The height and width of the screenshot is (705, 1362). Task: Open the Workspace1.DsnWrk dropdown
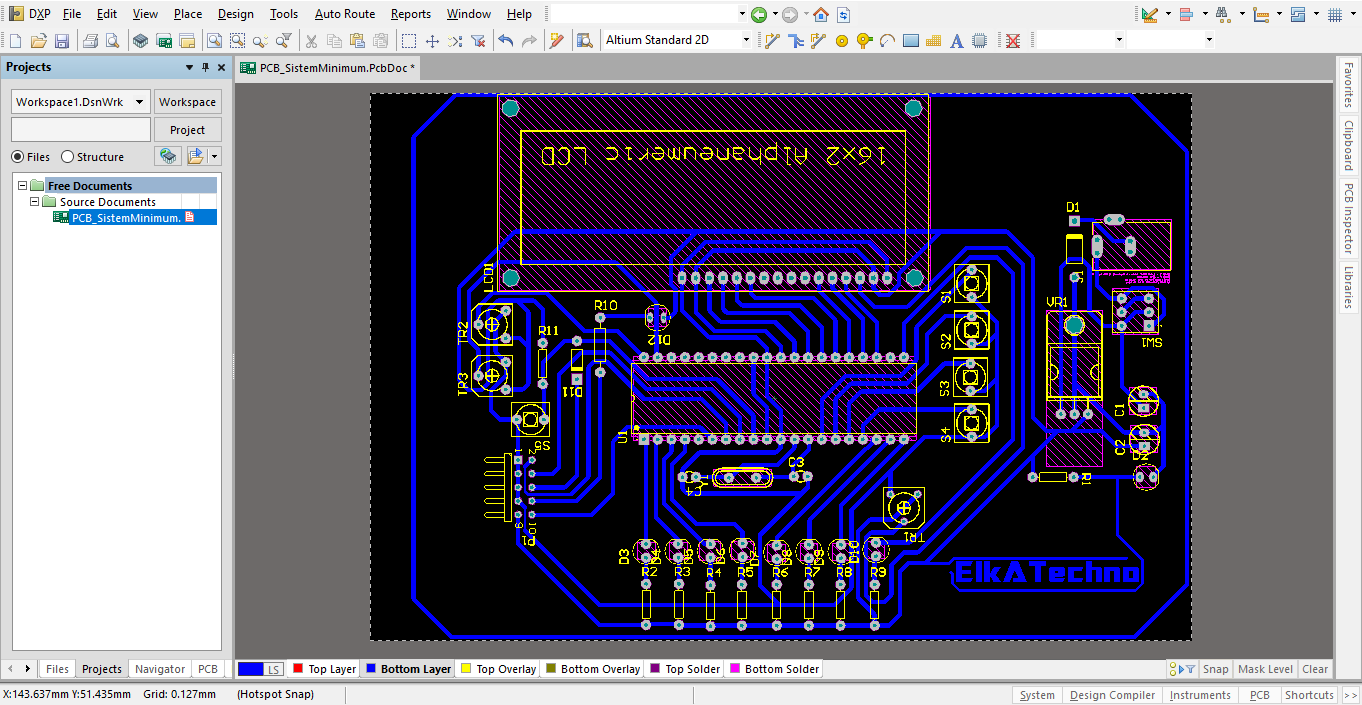pyautogui.click(x=139, y=101)
